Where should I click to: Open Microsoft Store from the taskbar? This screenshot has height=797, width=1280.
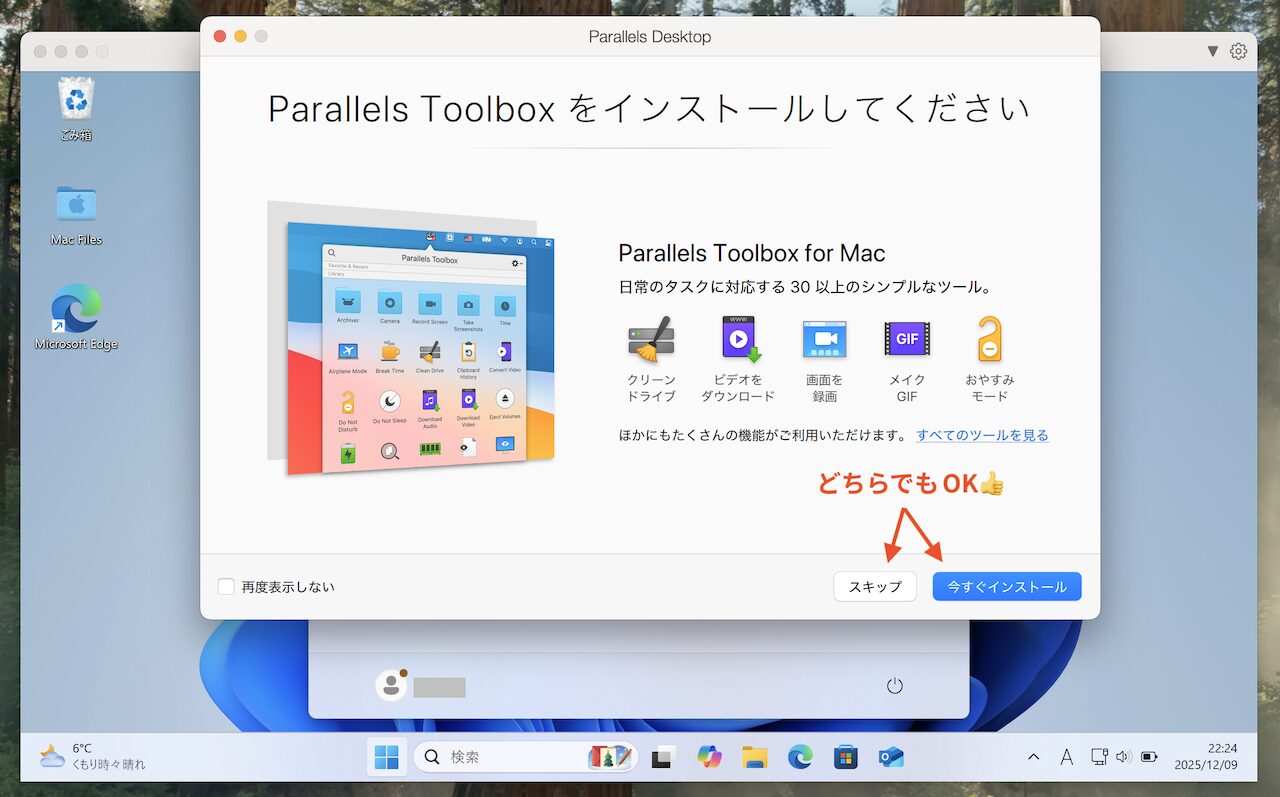click(845, 757)
